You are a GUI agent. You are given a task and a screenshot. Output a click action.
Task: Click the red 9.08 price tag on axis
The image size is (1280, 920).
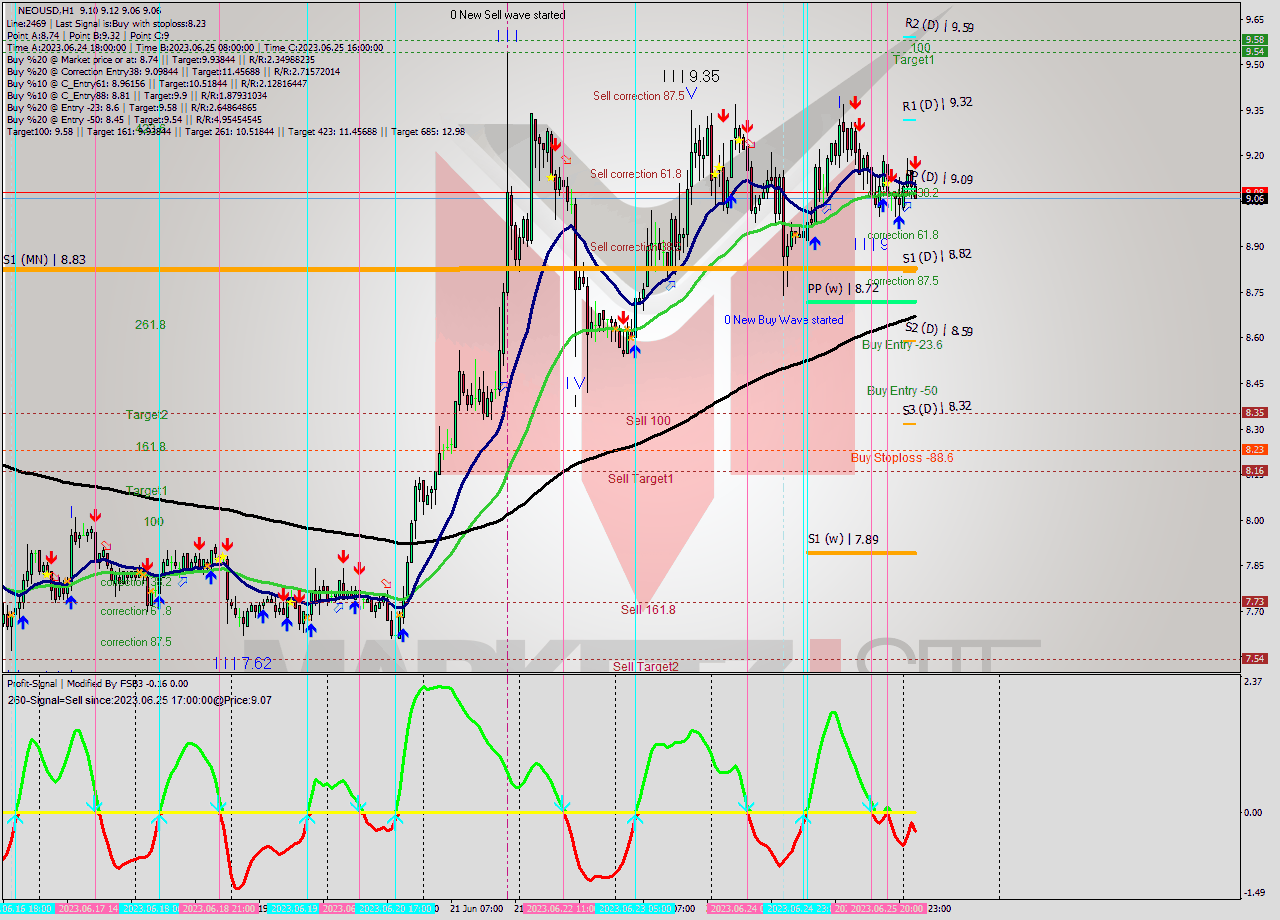click(1254, 191)
